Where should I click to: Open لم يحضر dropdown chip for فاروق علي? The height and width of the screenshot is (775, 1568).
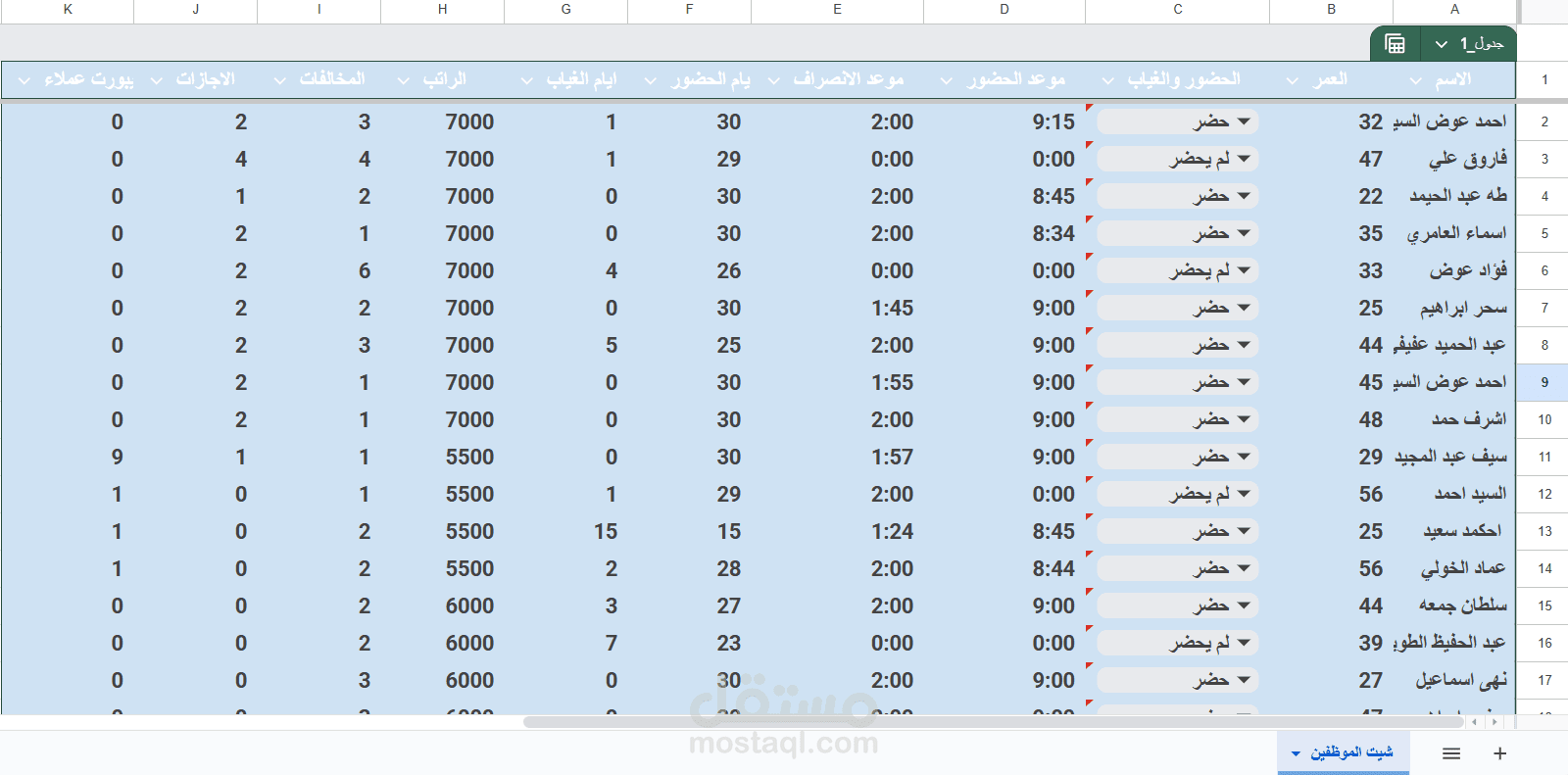coord(1178,159)
